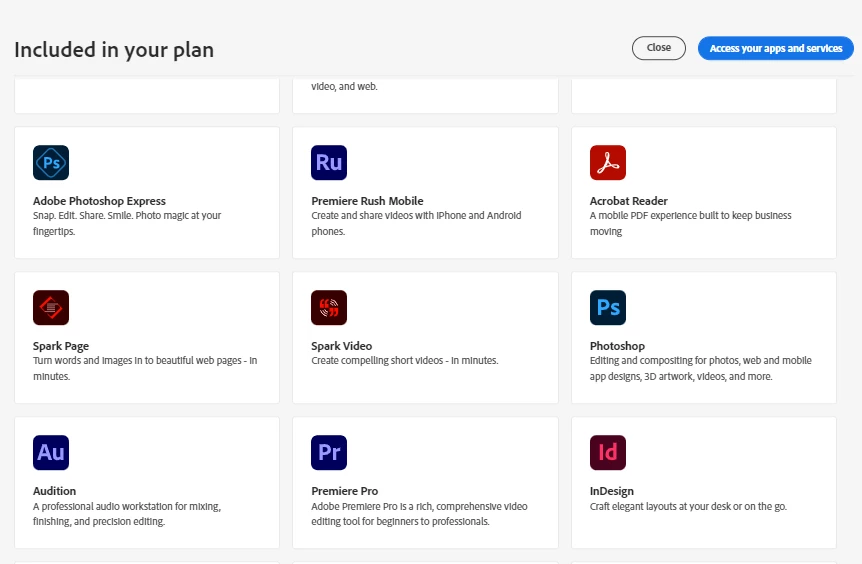Select the Premiere Rush Mobile title
Image resolution: width=862 pixels, height=564 pixels.
(367, 201)
